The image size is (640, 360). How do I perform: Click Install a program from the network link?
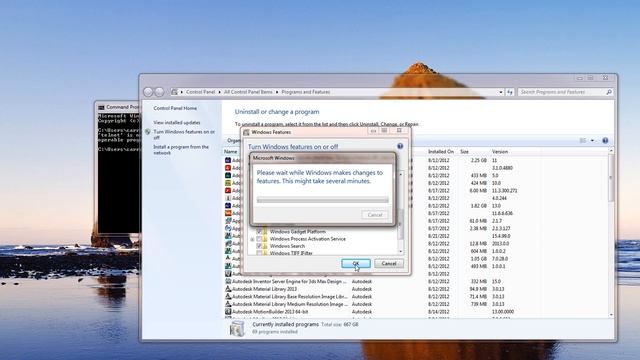tap(181, 149)
